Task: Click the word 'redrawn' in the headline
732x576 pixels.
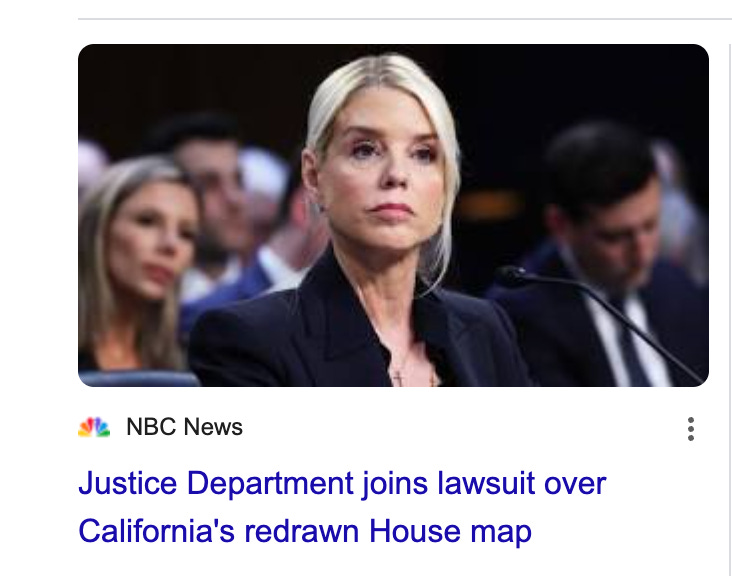Action: point(302,531)
